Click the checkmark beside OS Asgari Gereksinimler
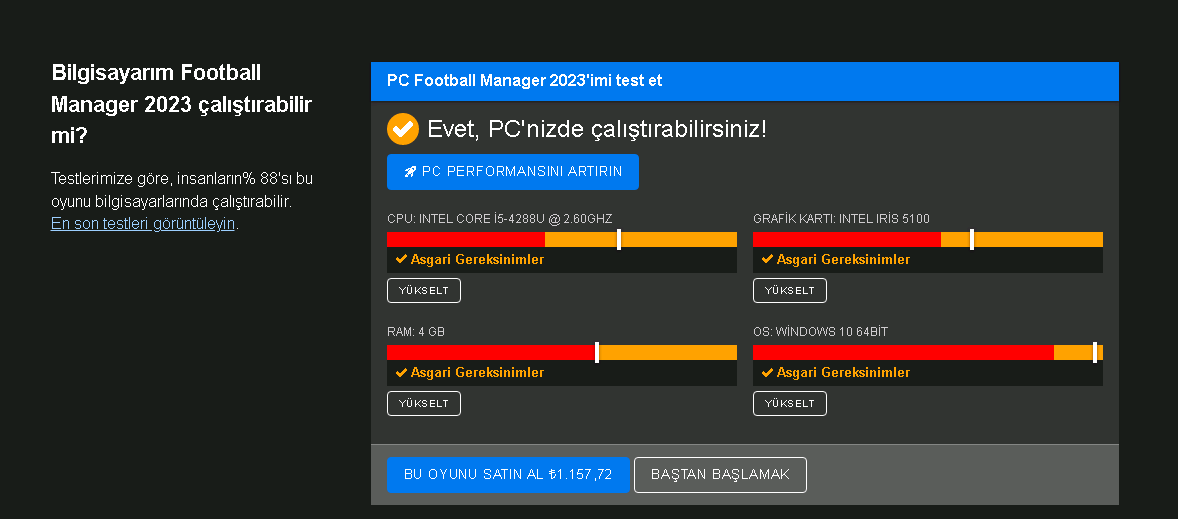The image size is (1178, 519). (x=767, y=373)
